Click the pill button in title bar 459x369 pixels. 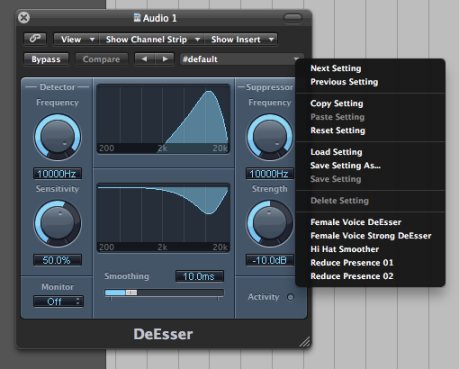[x=293, y=17]
